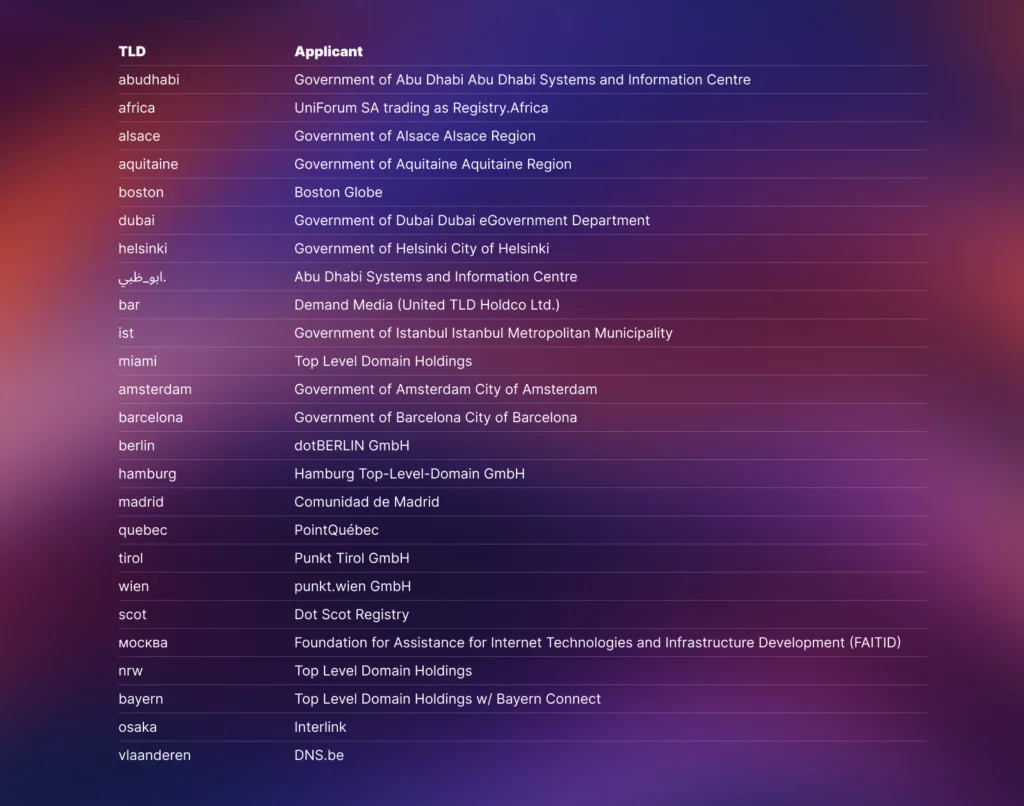The width and height of the screenshot is (1024, 806).
Task: Click the Boston Globe applicant
Action: point(338,192)
